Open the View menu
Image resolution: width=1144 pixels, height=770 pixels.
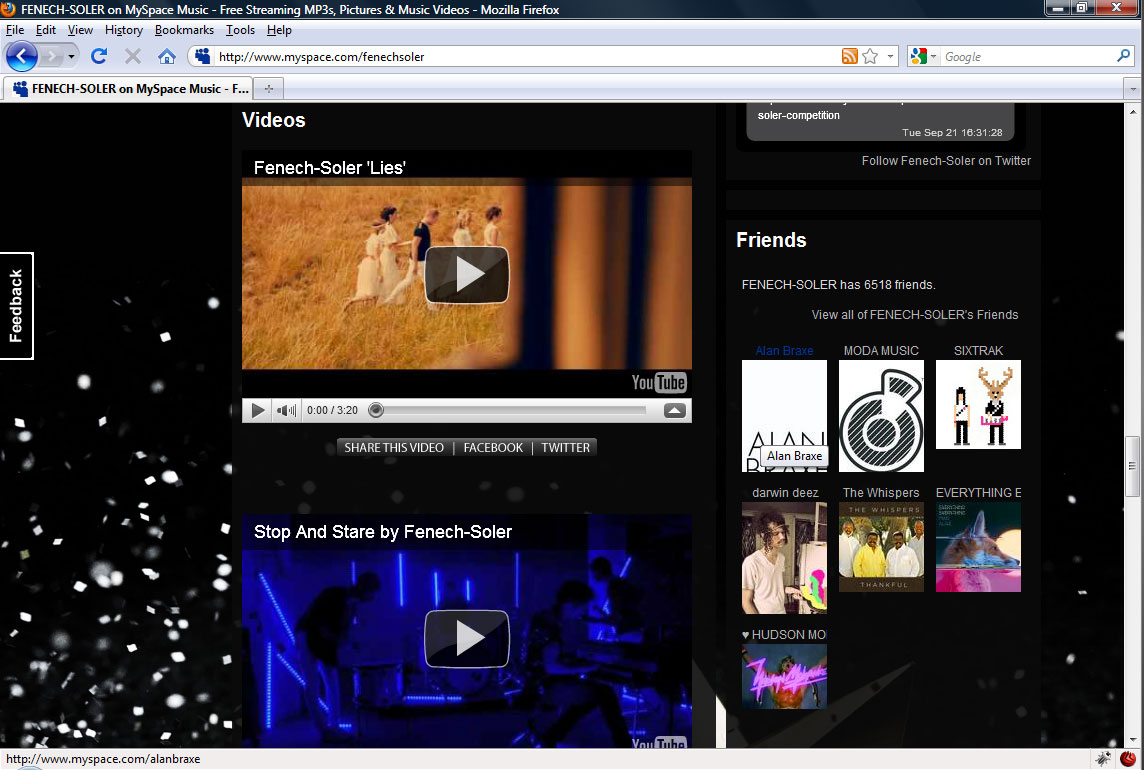(x=80, y=30)
